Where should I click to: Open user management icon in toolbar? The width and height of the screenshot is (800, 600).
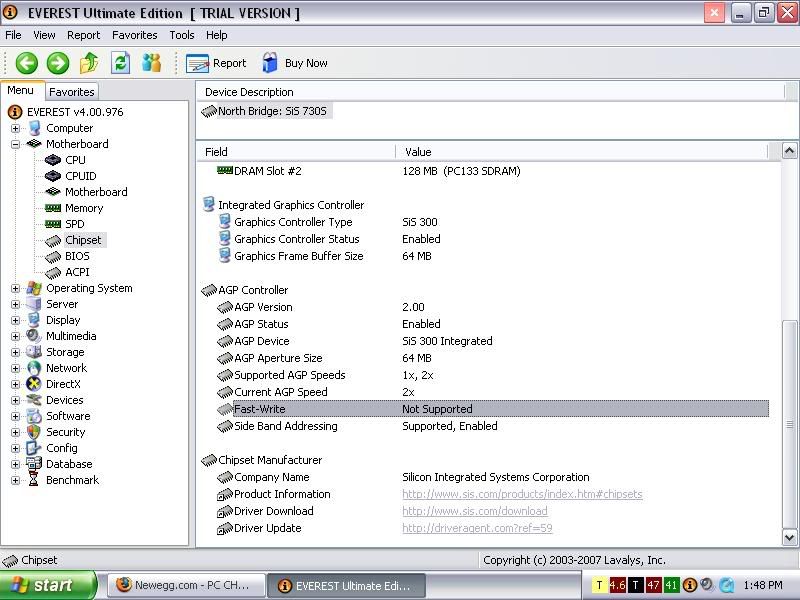click(152, 63)
